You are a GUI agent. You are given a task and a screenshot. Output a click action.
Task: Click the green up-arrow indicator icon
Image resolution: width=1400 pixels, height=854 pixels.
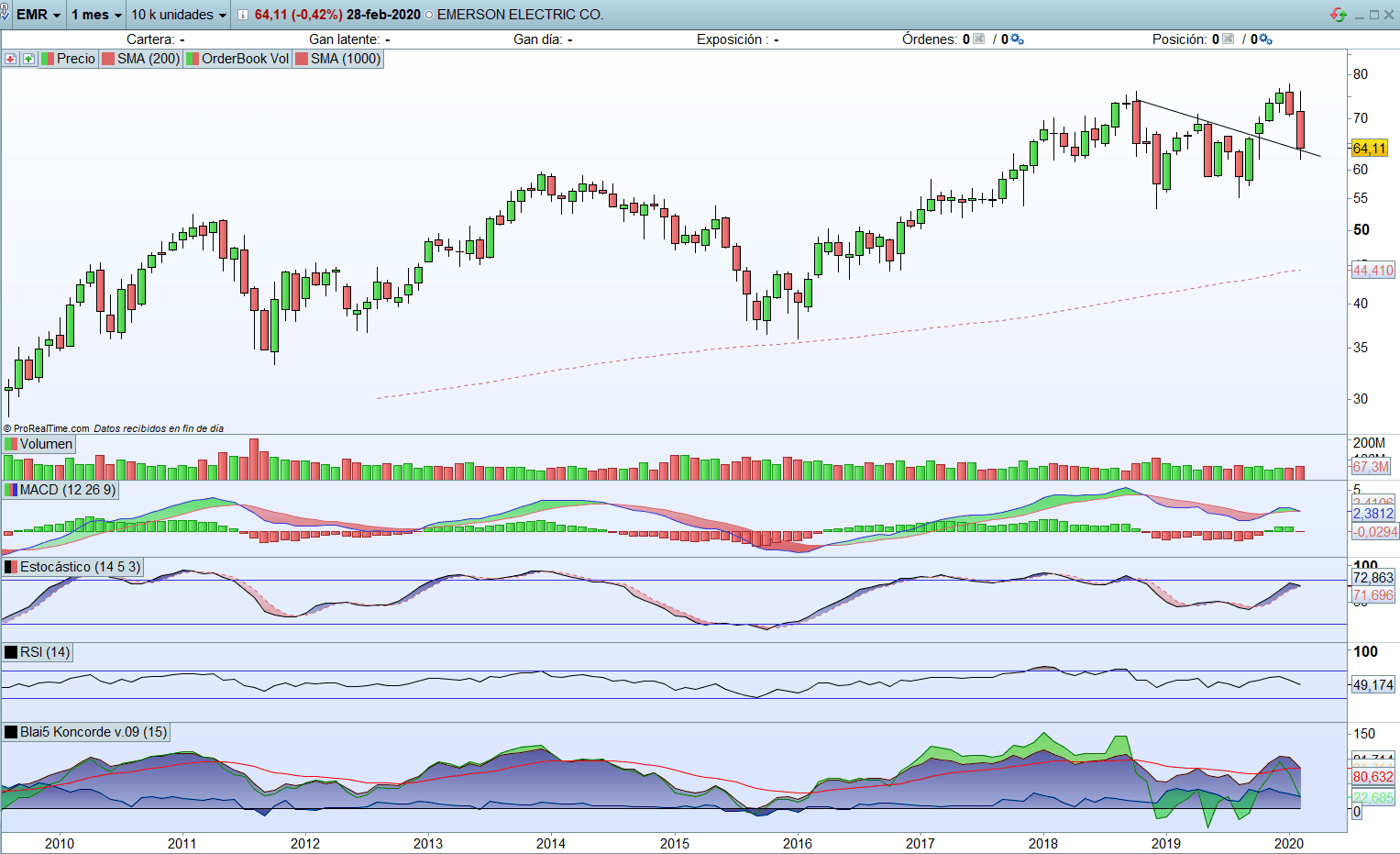click(28, 59)
